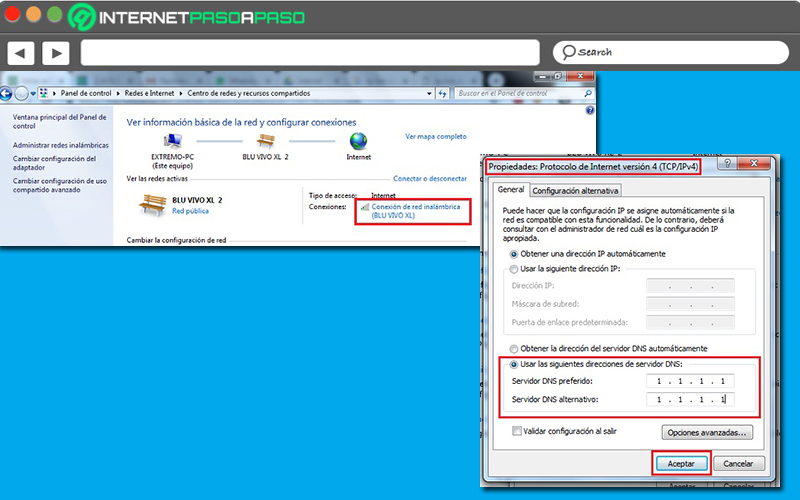Click Redes e Internet in breadcrumb
This screenshot has height=500, width=800.
(149, 93)
